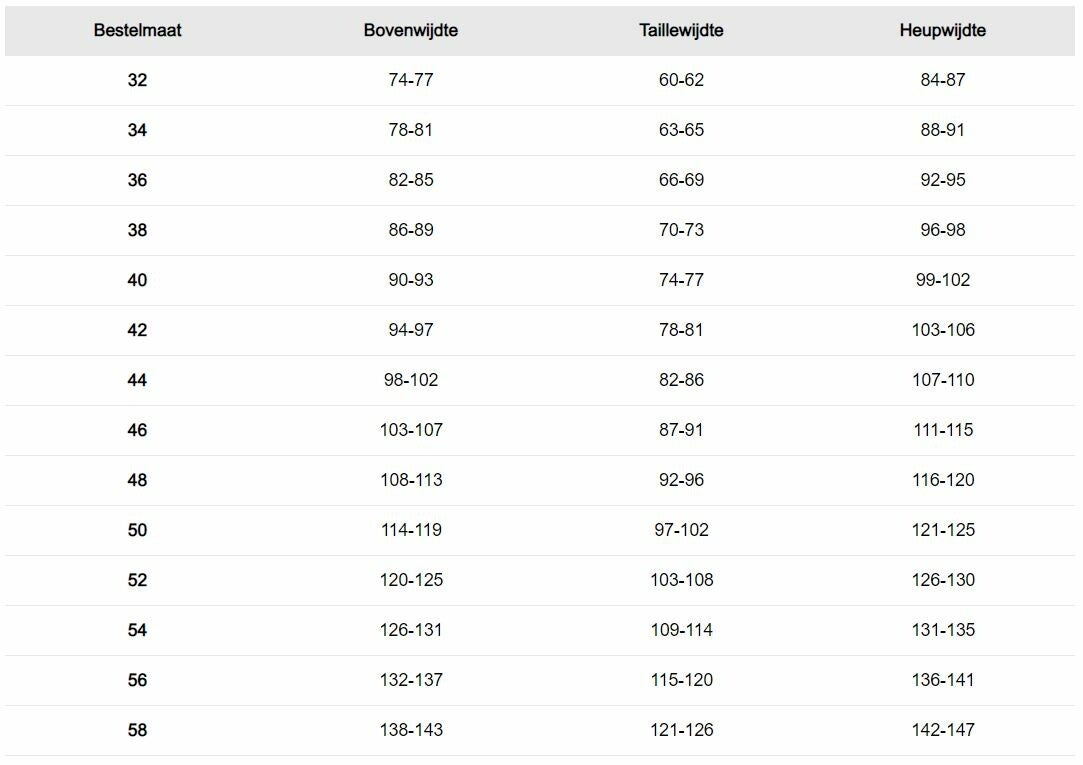Click Heupwijdte value 121-125
Viewport: 1083px width, 765px height.
point(943,530)
